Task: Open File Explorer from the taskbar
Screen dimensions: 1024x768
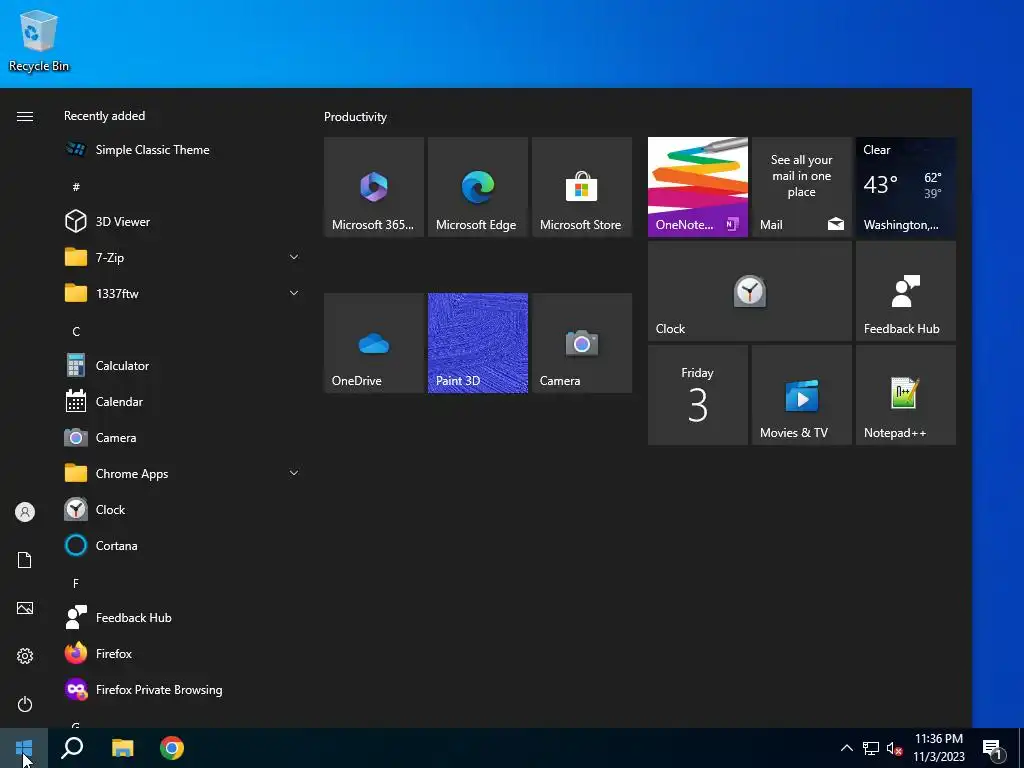Action: pyautogui.click(x=122, y=748)
